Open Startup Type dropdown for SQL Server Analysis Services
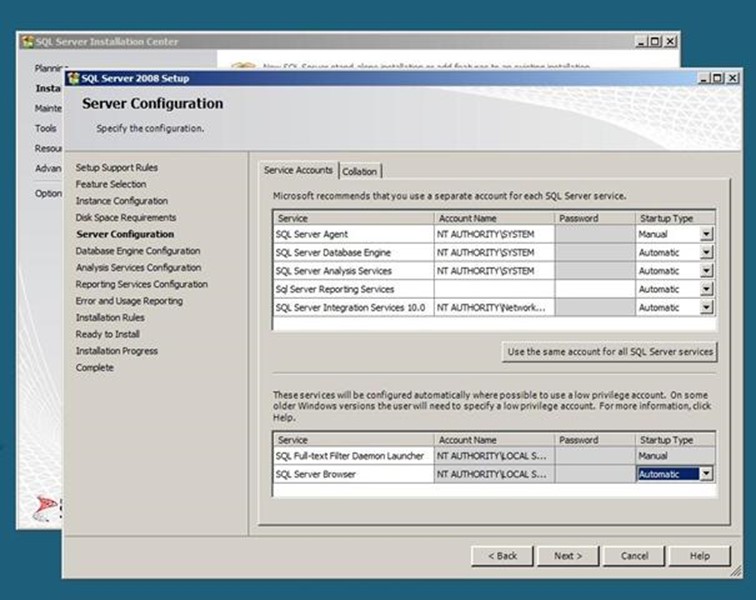The image size is (756, 600). (x=706, y=271)
